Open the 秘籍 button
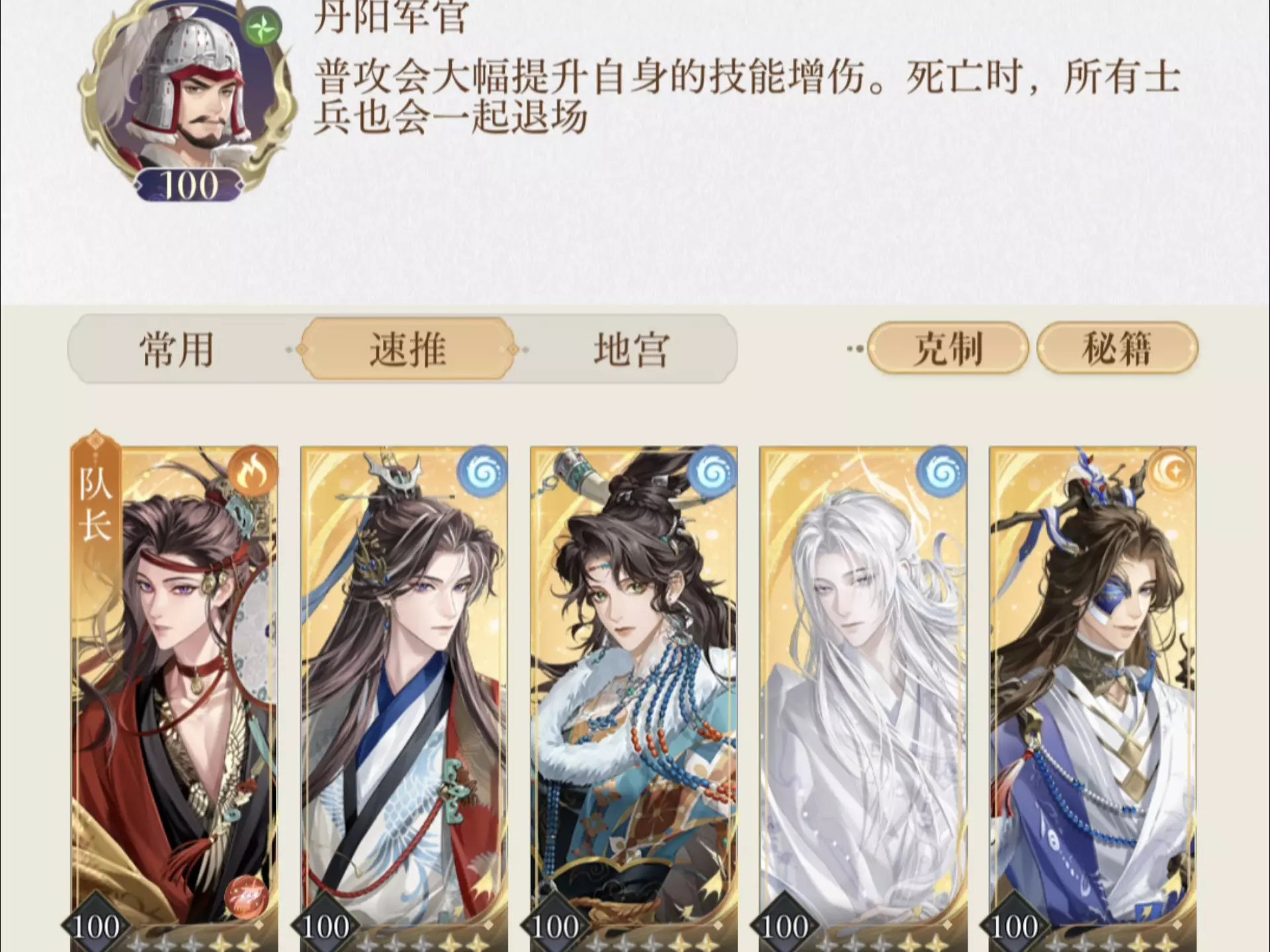Image resolution: width=1270 pixels, height=952 pixels. tap(1117, 348)
